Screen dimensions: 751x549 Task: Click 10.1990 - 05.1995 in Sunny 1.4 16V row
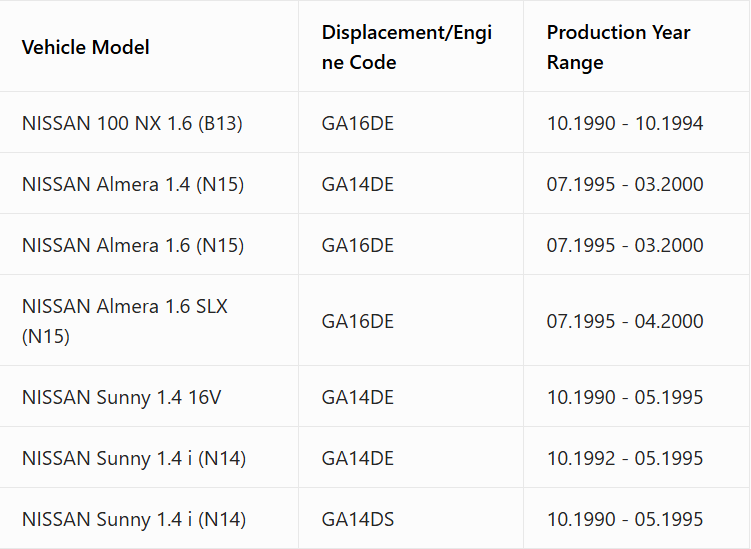click(625, 397)
